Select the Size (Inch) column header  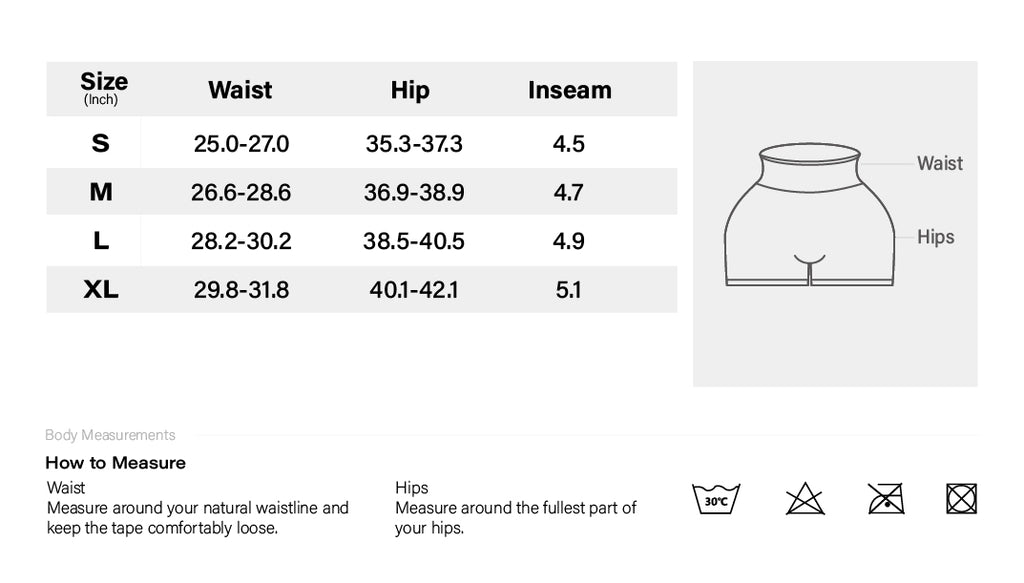(x=104, y=88)
